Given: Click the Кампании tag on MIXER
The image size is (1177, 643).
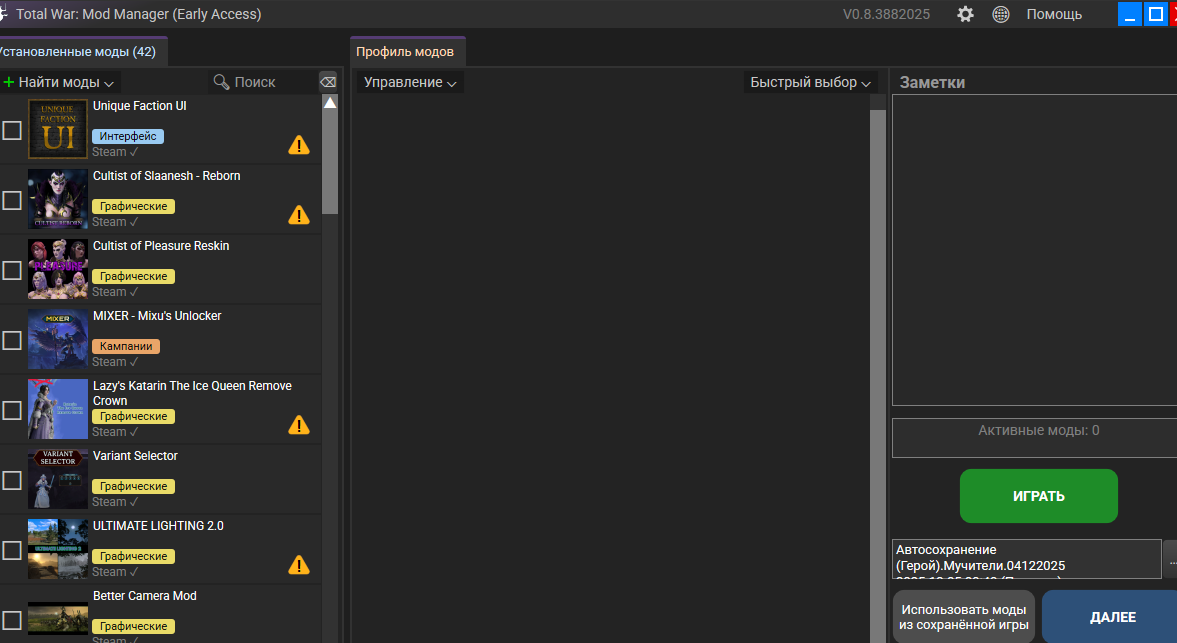Looking at the screenshot, I should (x=126, y=347).
